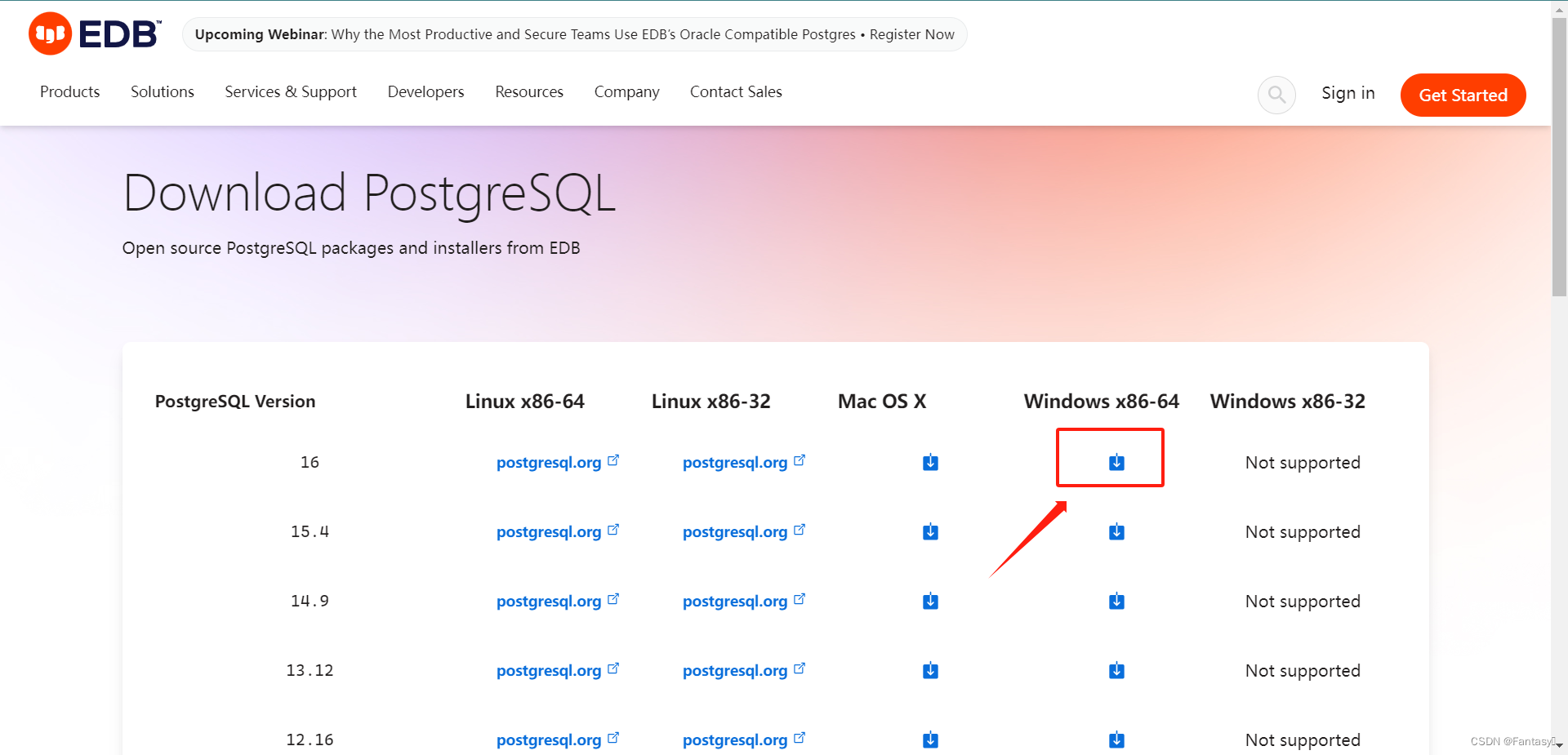Image resolution: width=1568 pixels, height=755 pixels.
Task: Go to Contact Sales
Action: click(x=736, y=91)
